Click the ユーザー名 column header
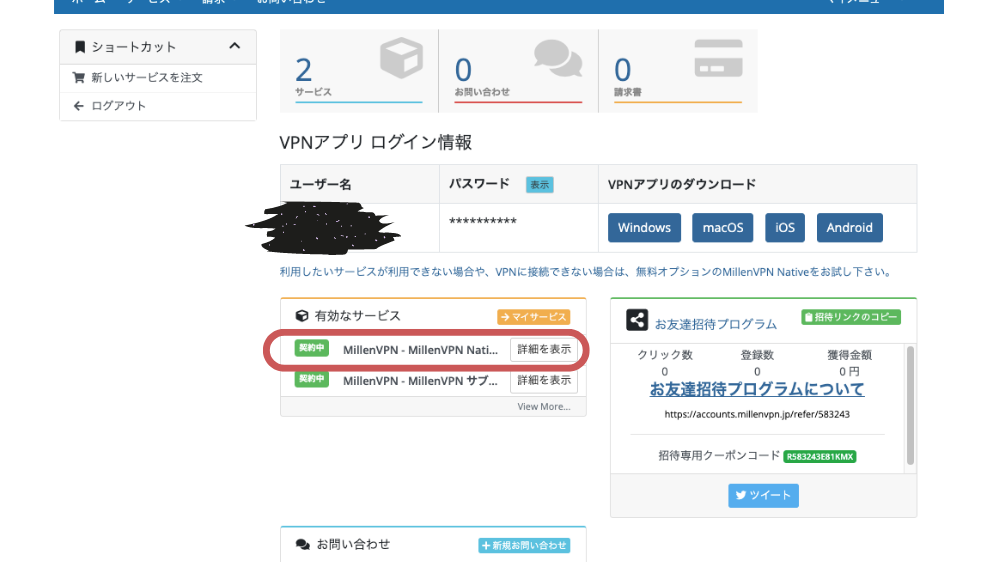The height and width of the screenshot is (562, 1000). (321, 184)
